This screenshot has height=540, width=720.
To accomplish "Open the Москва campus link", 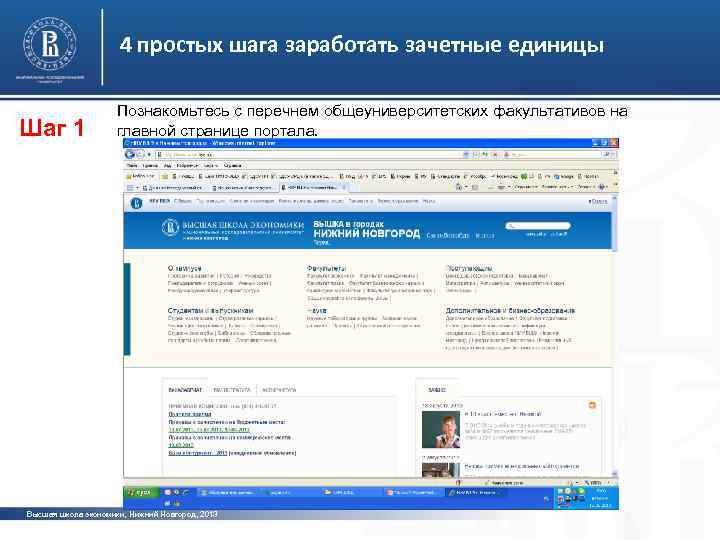I will pyautogui.click(x=485, y=235).
